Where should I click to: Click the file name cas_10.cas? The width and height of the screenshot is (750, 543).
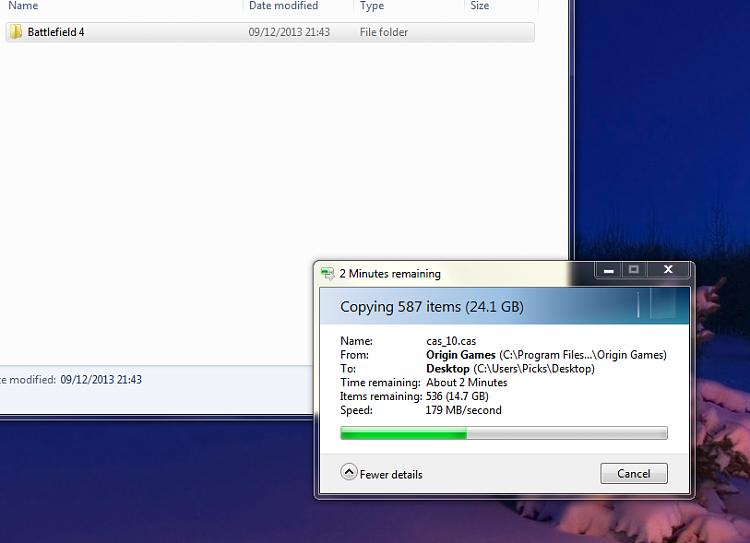(451, 341)
